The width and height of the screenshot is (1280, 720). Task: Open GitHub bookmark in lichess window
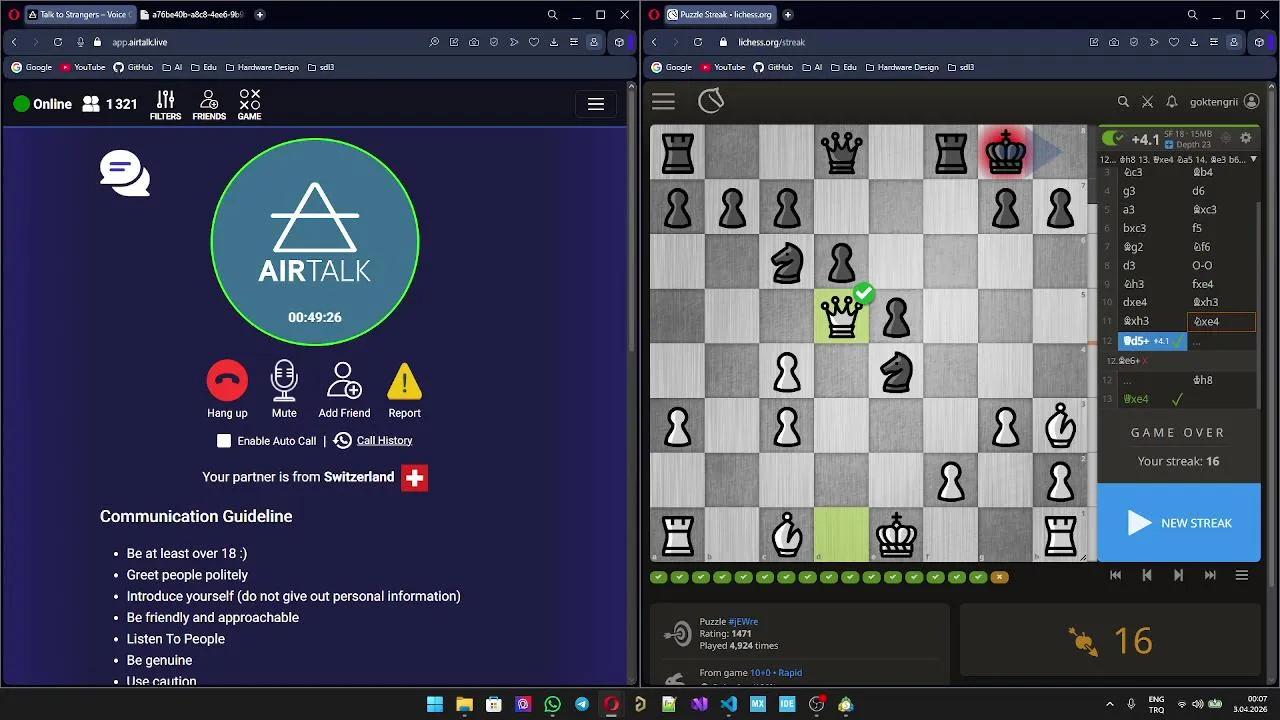coord(772,67)
